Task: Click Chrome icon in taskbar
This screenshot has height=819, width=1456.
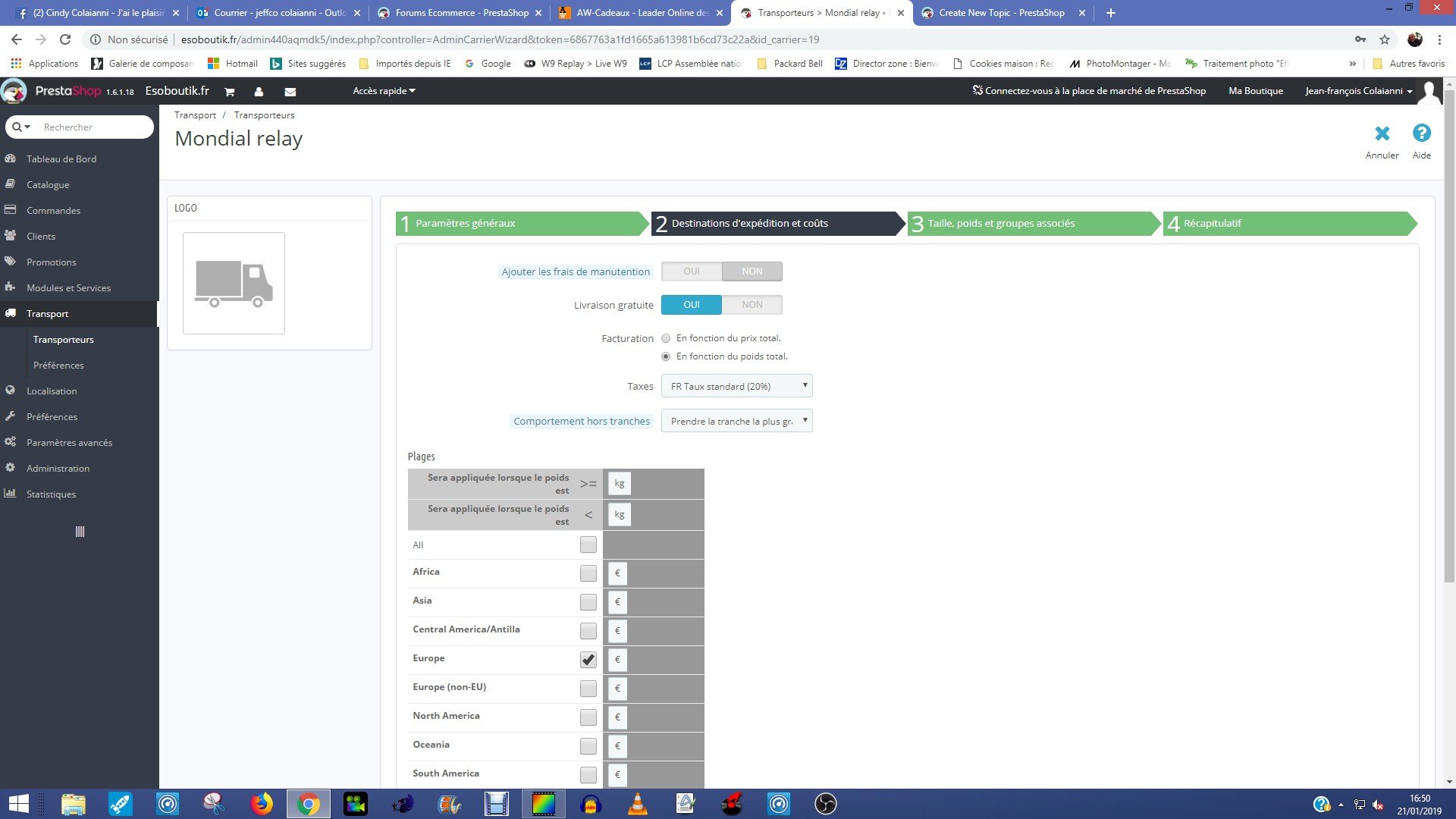Action: pos(309,804)
